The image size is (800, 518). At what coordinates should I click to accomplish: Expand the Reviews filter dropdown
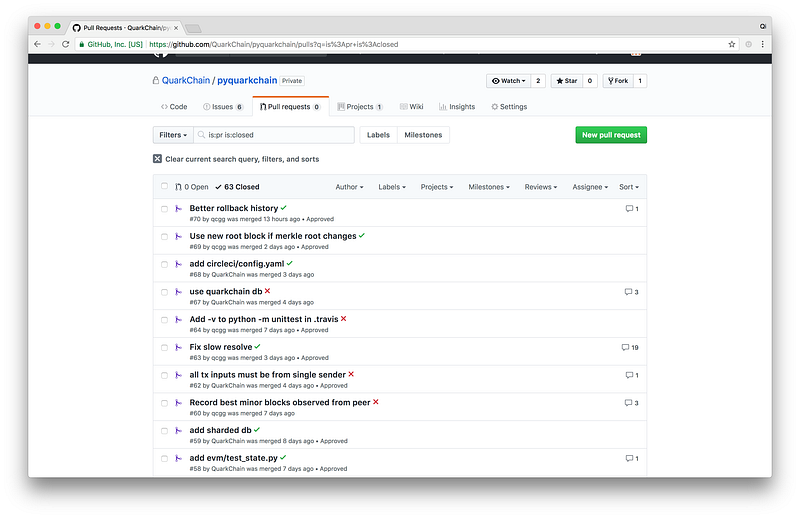click(x=541, y=187)
